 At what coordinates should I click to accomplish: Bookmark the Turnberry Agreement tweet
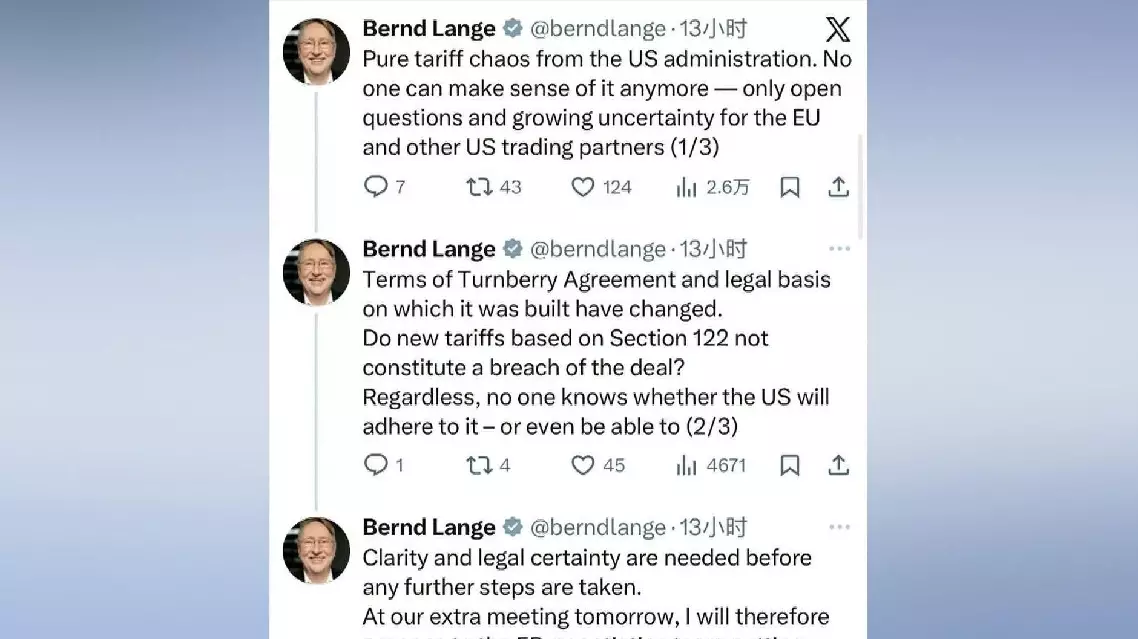click(790, 465)
